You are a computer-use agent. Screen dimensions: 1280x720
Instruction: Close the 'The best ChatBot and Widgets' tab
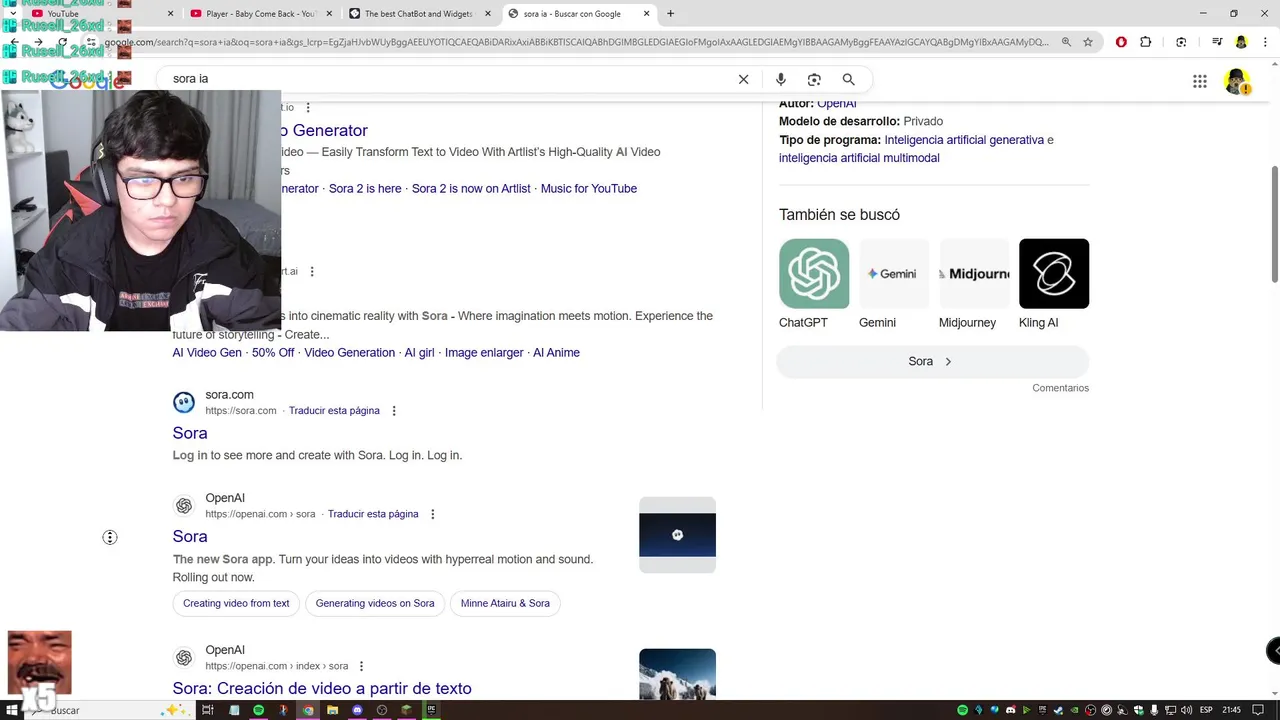[488, 14]
